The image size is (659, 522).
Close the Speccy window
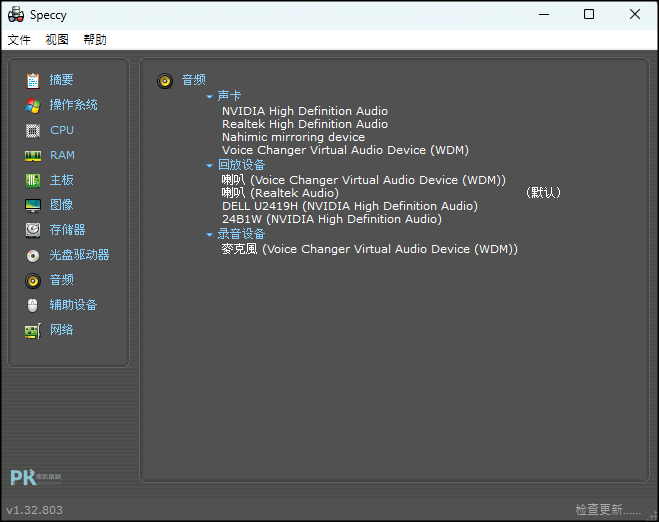coord(635,15)
